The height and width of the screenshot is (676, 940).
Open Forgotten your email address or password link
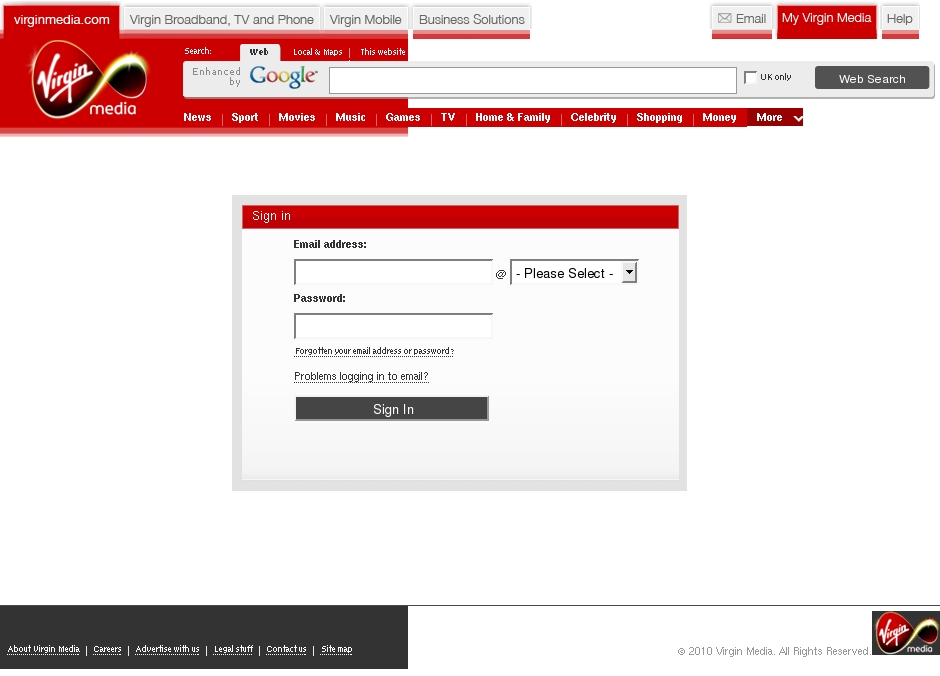point(374,351)
